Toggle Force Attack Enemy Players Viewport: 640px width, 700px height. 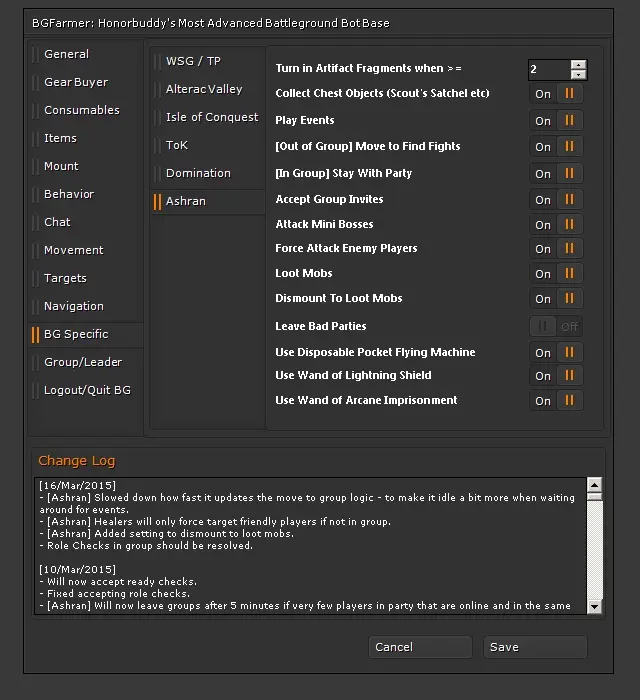point(556,249)
